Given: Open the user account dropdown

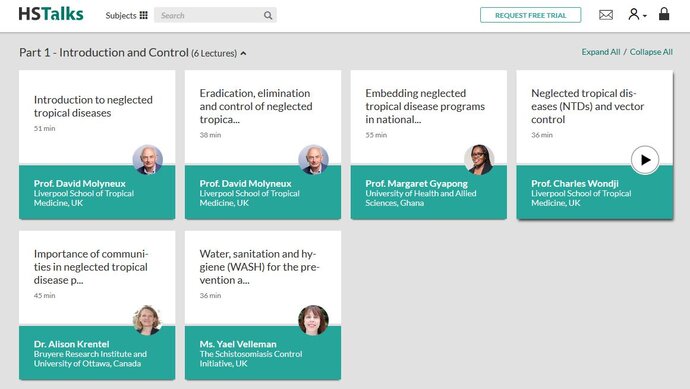Looking at the screenshot, I should pyautogui.click(x=637, y=15).
